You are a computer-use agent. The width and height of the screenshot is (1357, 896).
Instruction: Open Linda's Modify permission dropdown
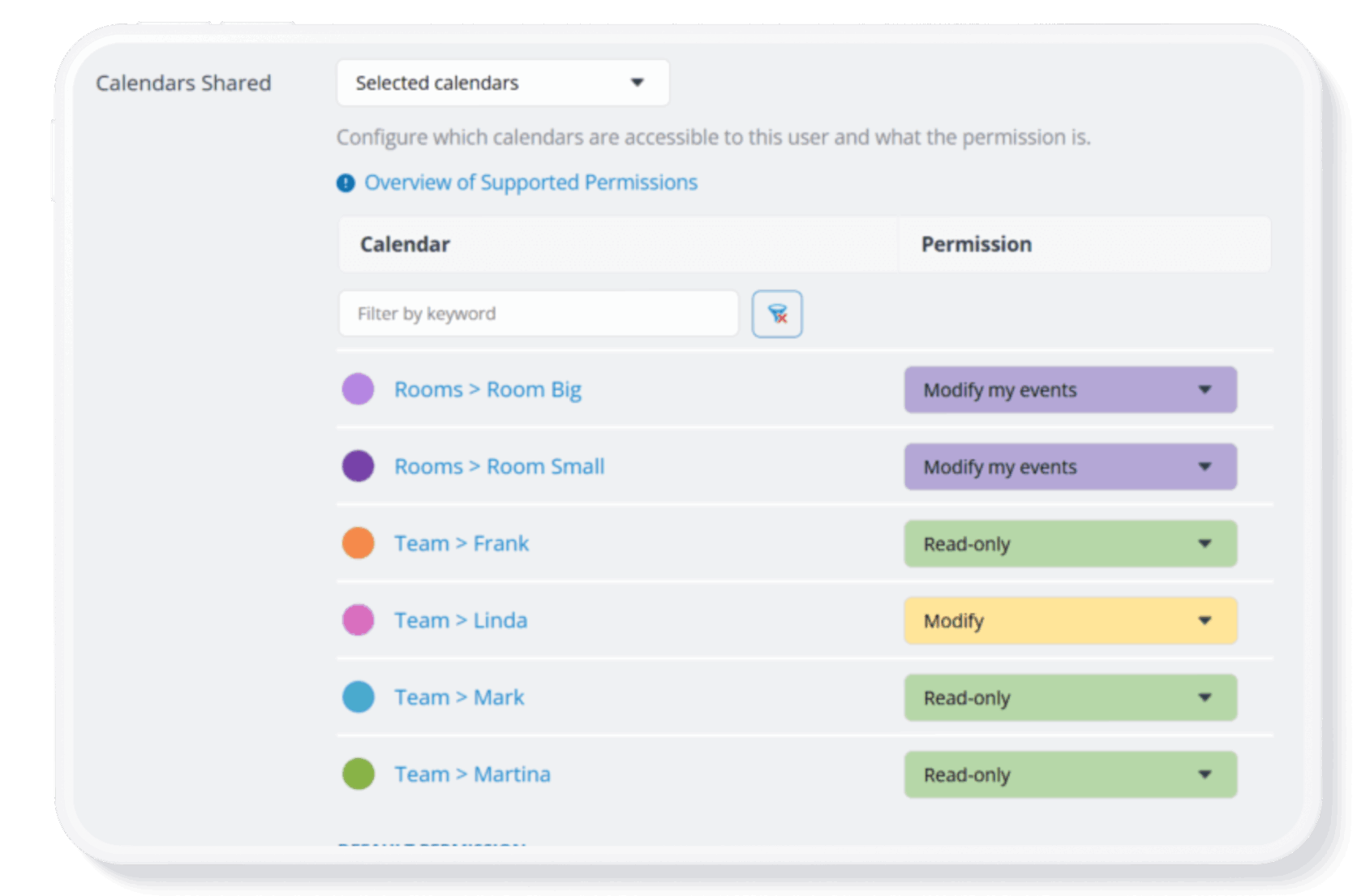coord(1070,621)
